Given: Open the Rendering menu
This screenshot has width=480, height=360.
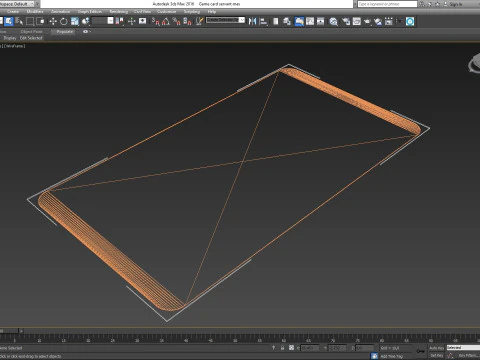Looking at the screenshot, I should tap(119, 12).
